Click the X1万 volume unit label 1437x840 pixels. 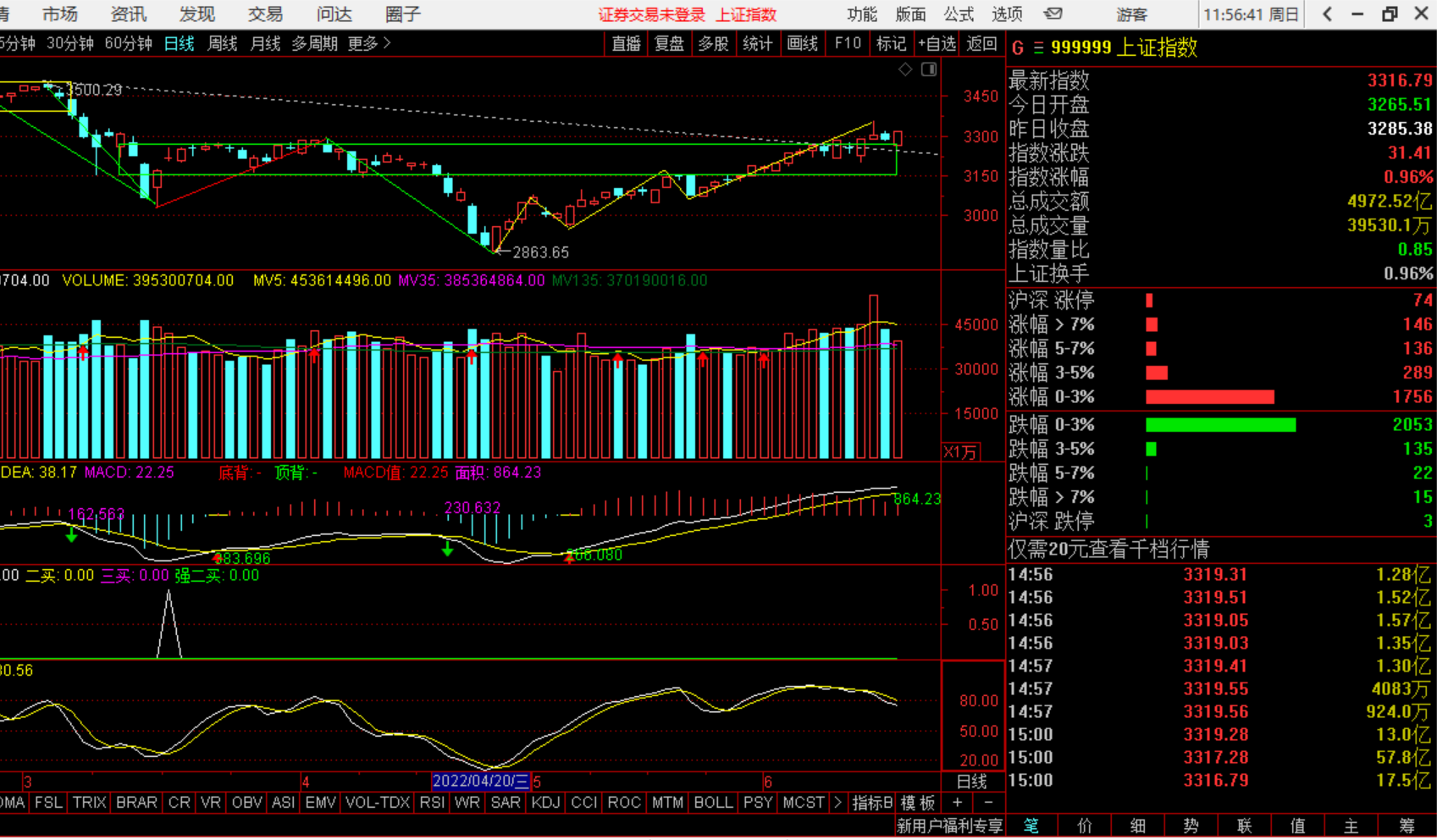tap(959, 452)
